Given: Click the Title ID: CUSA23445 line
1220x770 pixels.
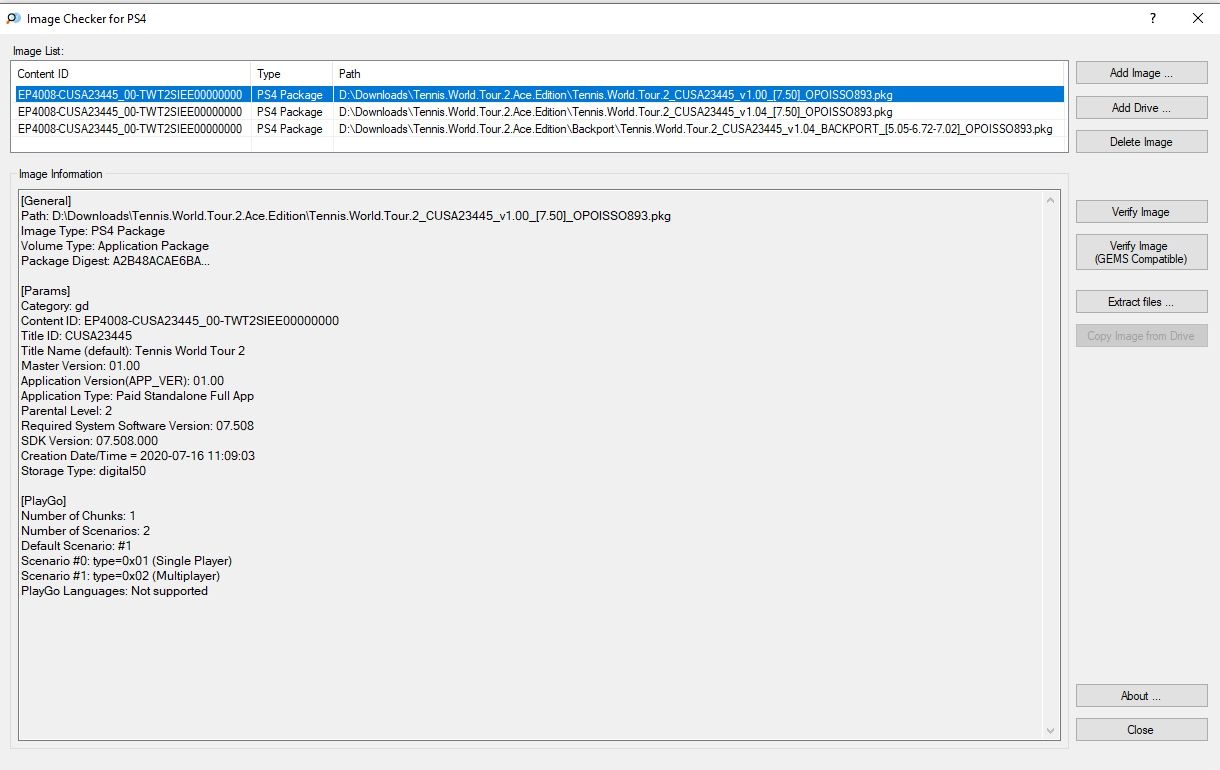Looking at the screenshot, I should (x=76, y=336).
